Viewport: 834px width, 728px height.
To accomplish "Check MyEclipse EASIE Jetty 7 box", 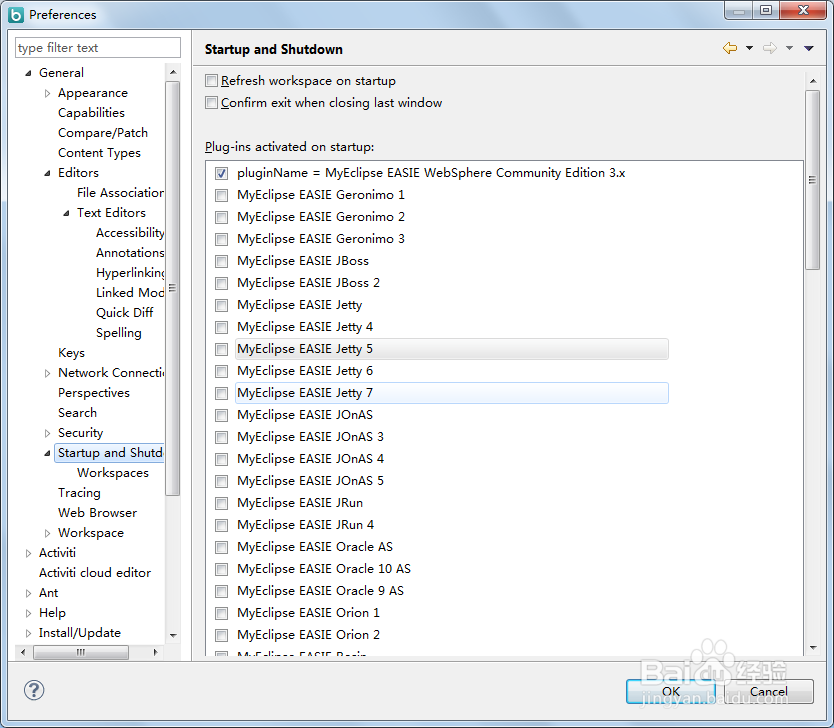I will [222, 393].
